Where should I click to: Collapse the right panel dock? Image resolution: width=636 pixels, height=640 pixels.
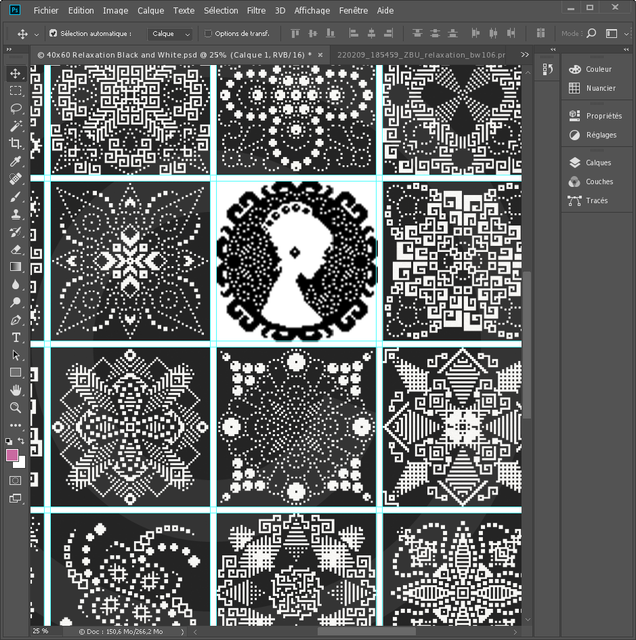[626, 50]
